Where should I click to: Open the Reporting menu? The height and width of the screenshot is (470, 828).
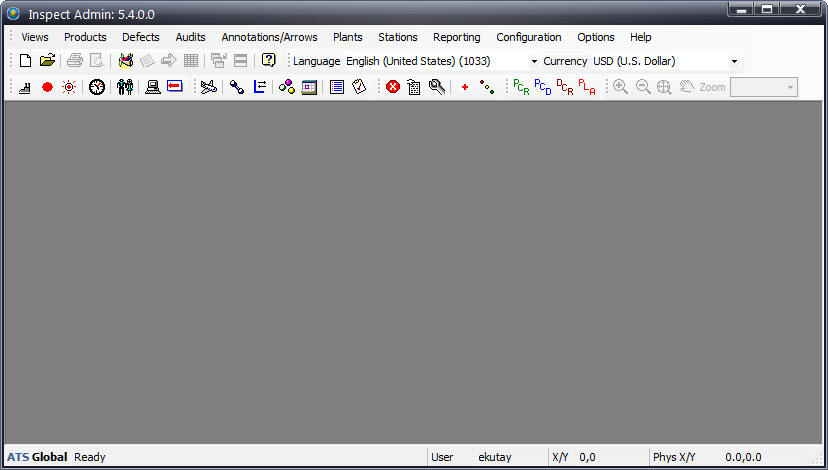point(457,37)
